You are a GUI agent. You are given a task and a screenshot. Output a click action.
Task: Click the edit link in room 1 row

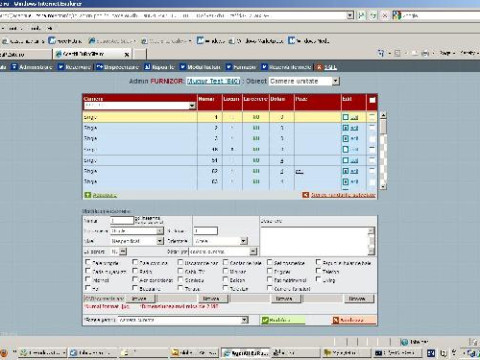coord(354,117)
